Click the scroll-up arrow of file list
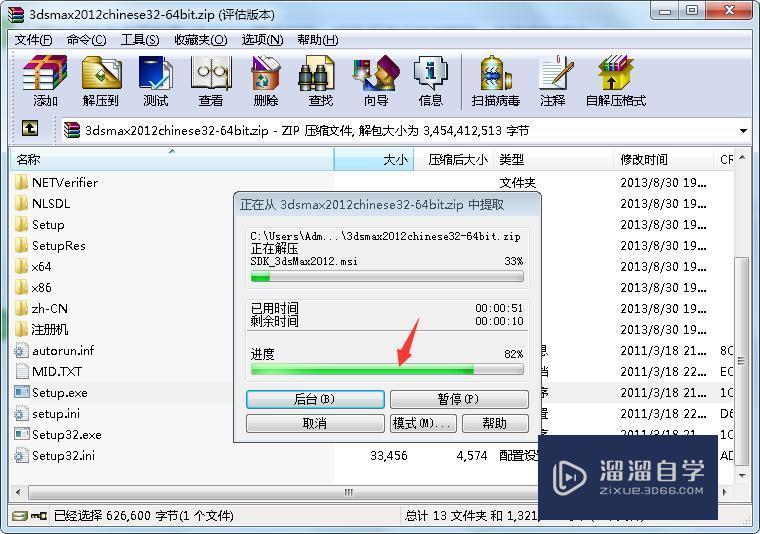 coord(742,158)
